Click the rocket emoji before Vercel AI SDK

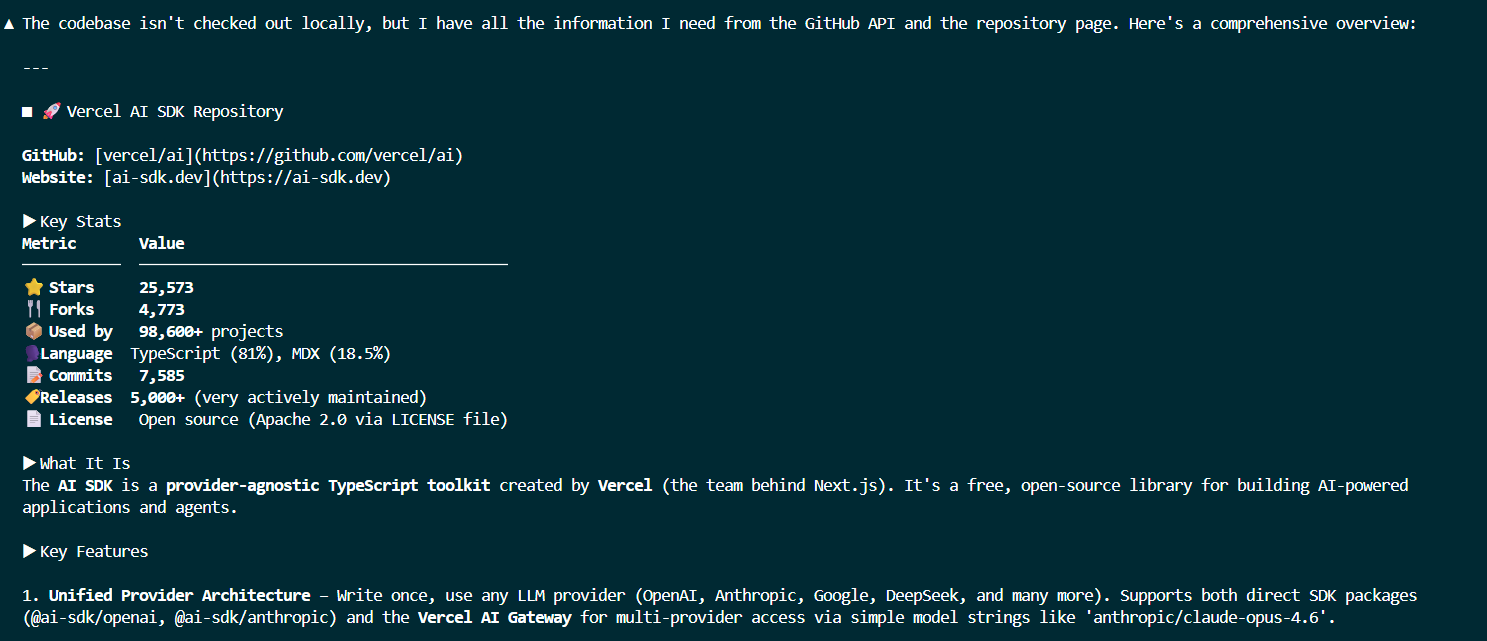[51, 112]
